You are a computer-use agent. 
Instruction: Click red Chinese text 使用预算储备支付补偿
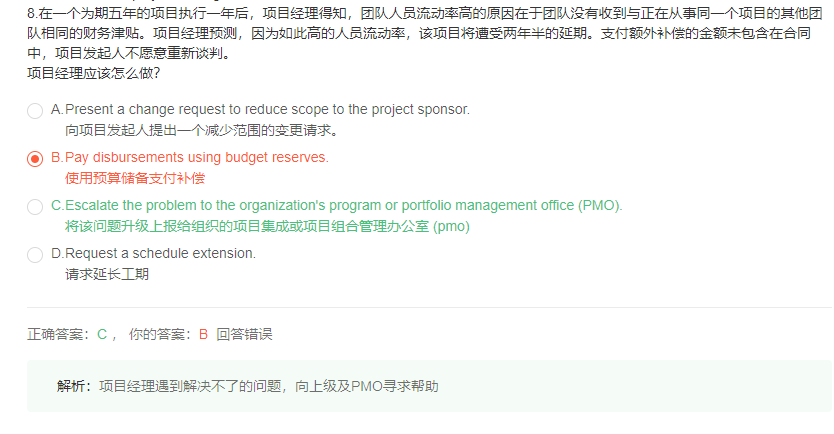[x=135, y=178]
